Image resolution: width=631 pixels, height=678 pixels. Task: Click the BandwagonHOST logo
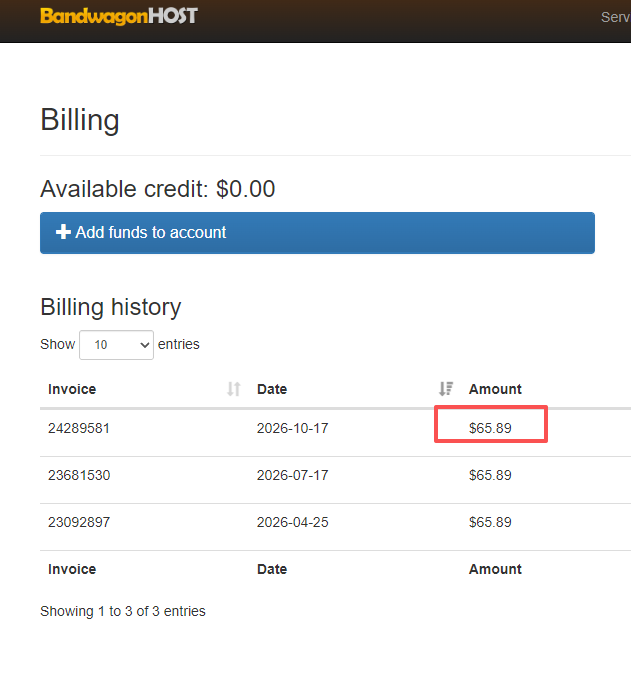(x=119, y=16)
